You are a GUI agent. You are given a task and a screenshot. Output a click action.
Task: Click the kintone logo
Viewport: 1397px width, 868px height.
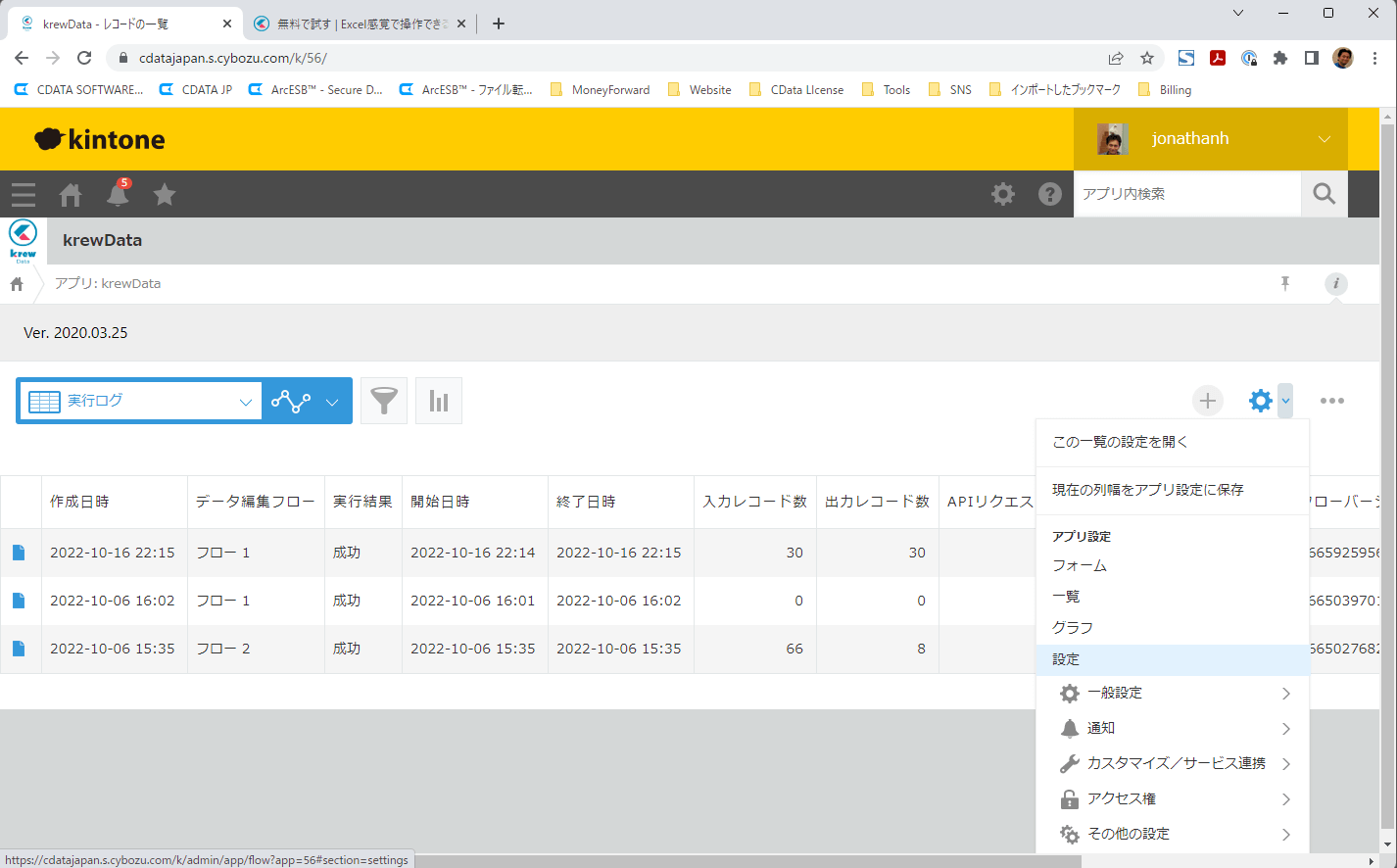tap(100, 139)
